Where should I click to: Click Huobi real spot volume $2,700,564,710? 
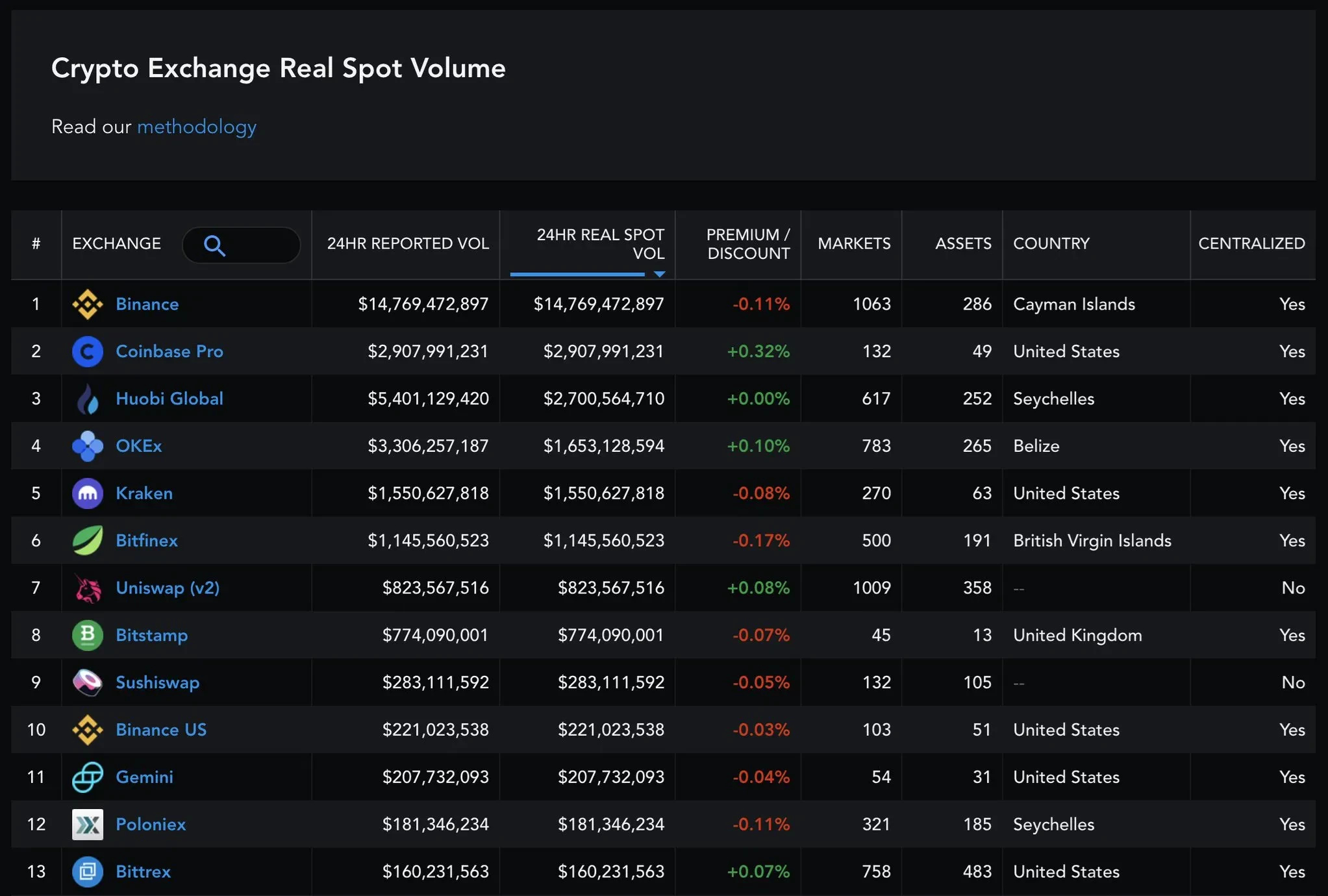pos(604,399)
